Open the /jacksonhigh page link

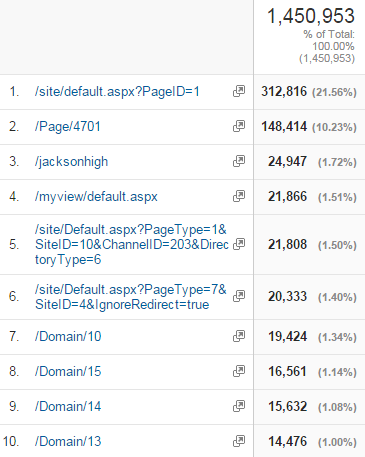[71, 162]
